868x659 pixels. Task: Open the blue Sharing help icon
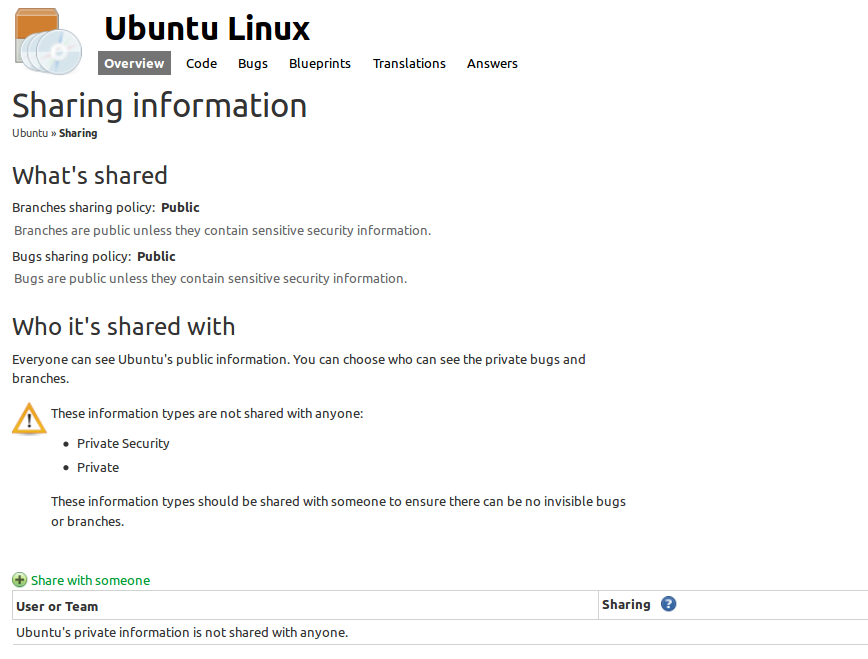669,604
